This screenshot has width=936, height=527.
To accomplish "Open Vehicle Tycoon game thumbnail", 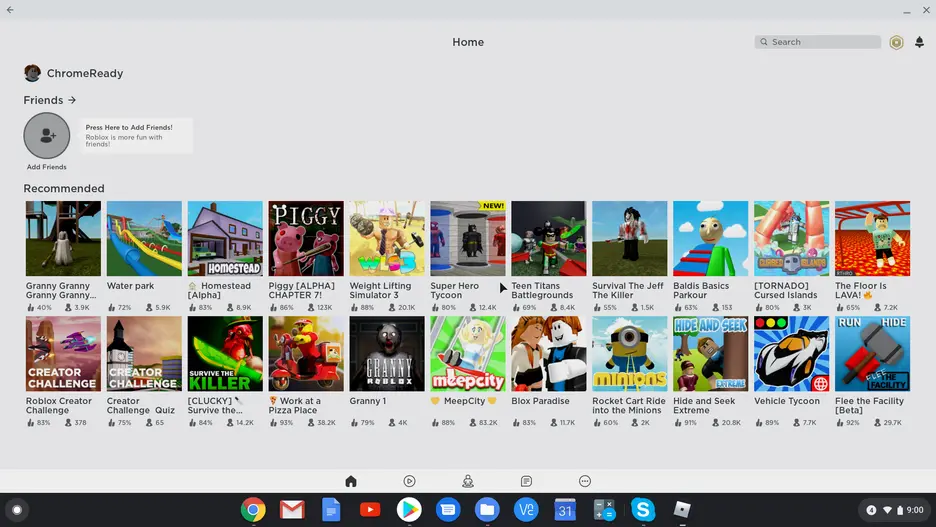I will click(792, 354).
